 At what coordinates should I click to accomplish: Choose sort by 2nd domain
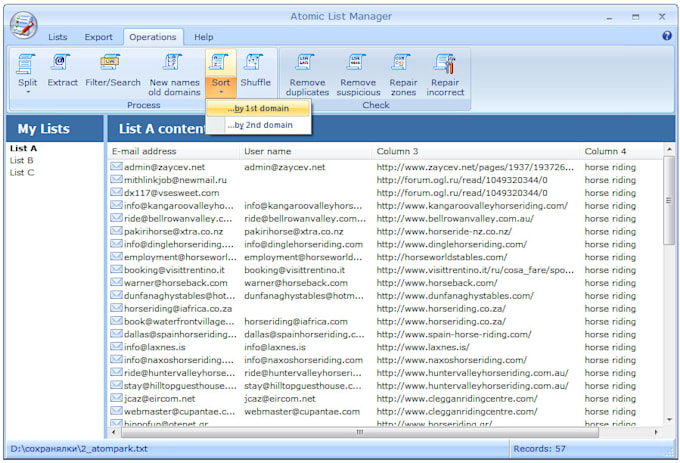[258, 125]
